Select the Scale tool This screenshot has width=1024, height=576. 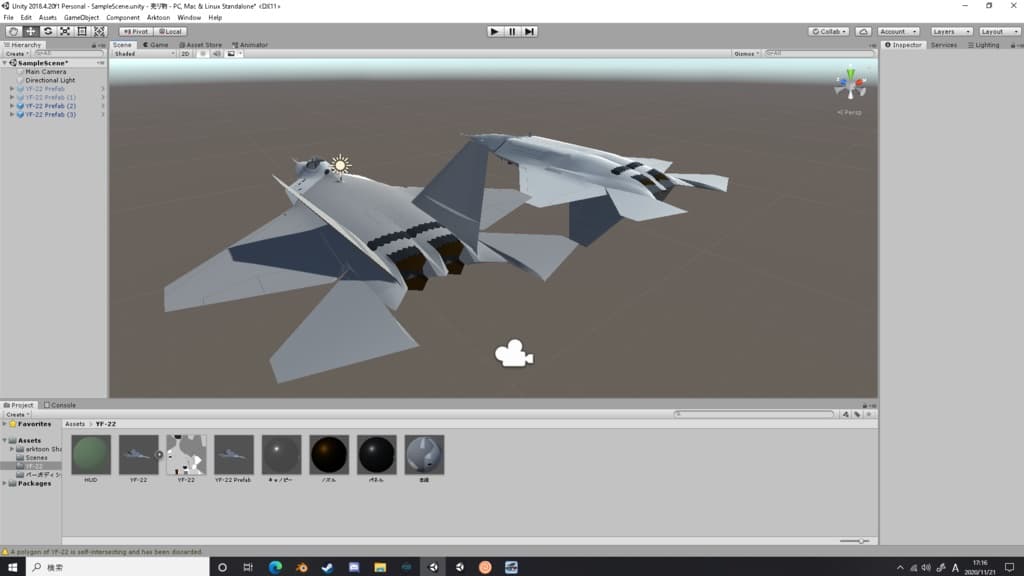tap(65, 31)
